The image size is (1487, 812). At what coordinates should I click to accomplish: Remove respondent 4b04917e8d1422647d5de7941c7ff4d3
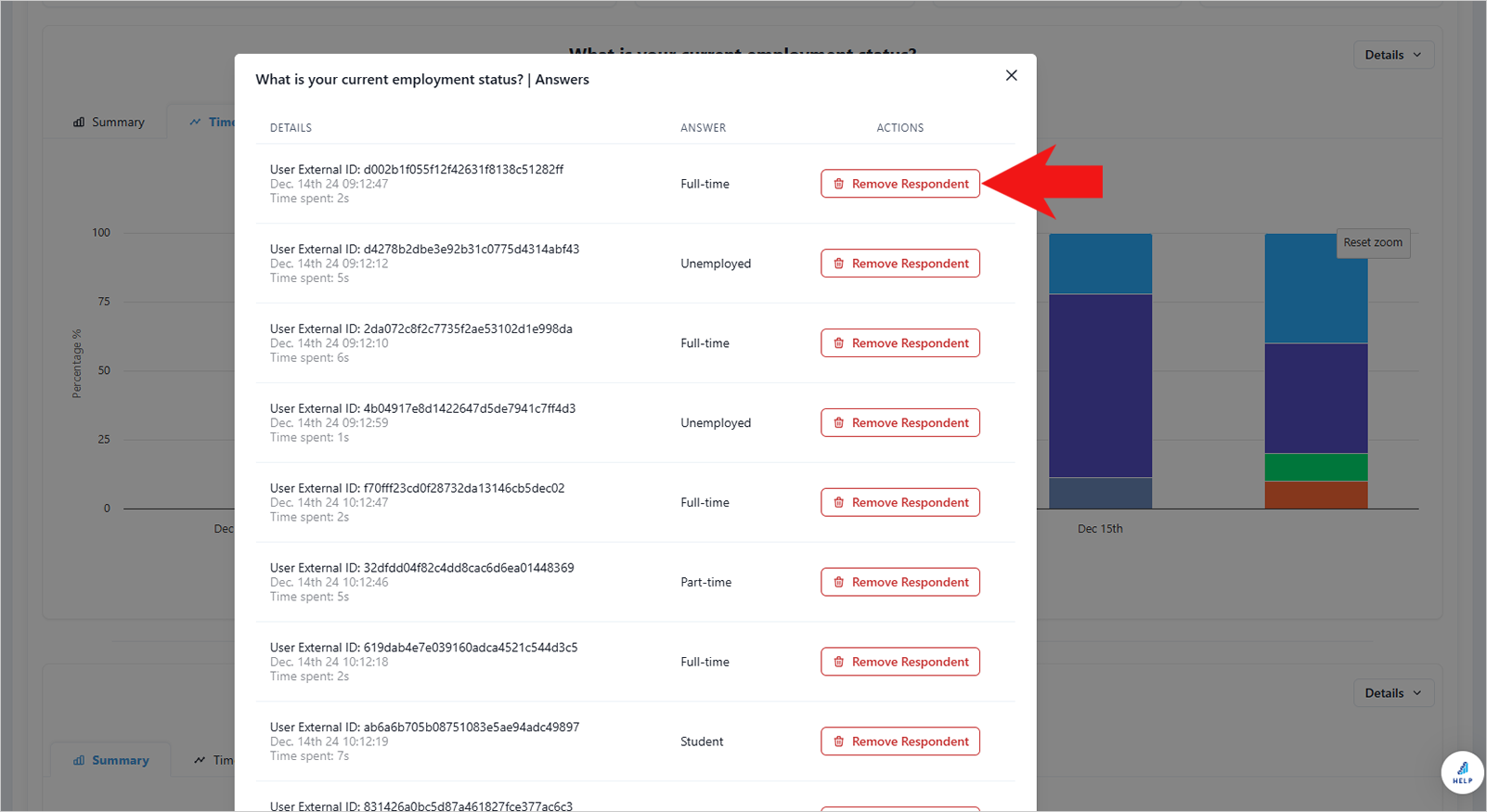[x=900, y=423]
